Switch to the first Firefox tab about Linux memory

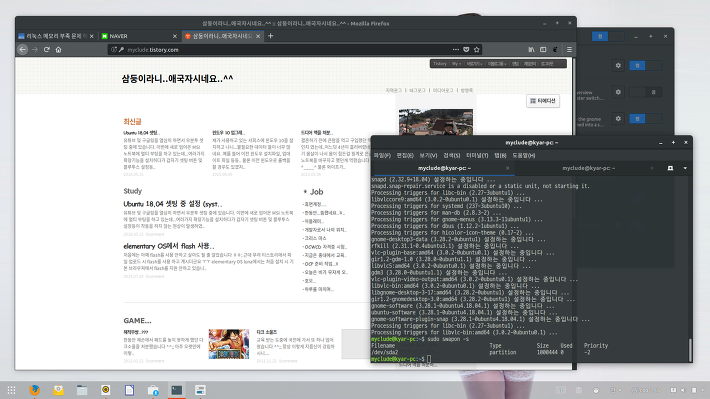coord(56,36)
